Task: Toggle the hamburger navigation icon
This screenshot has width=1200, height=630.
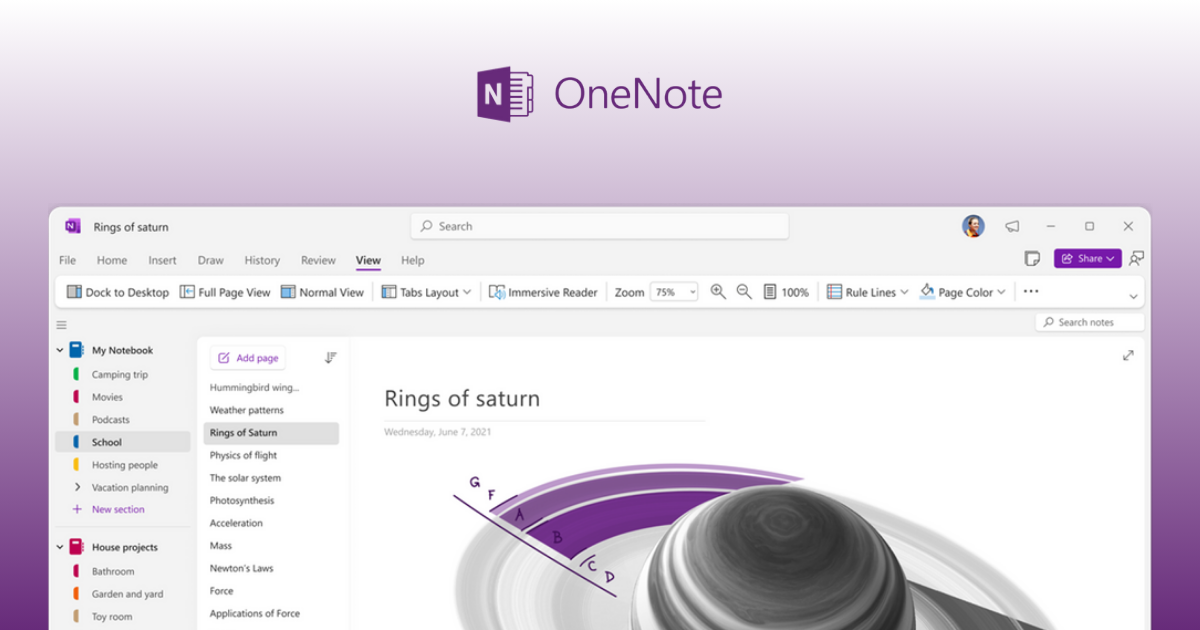Action: pyautogui.click(x=61, y=325)
